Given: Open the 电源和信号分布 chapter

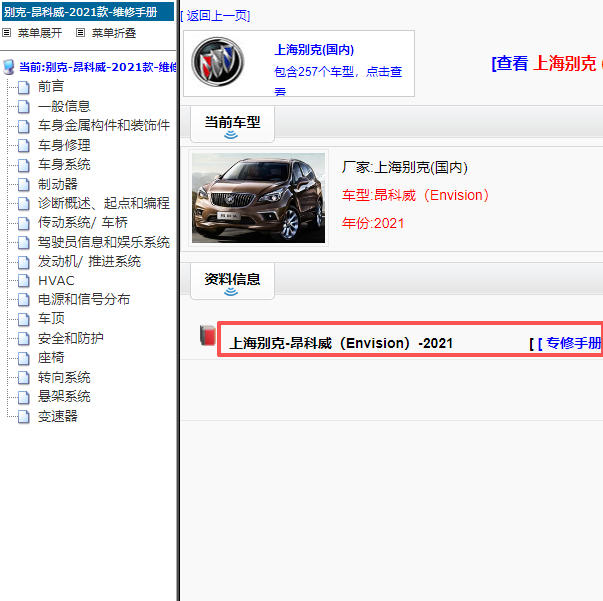Looking at the screenshot, I should click(x=84, y=299).
